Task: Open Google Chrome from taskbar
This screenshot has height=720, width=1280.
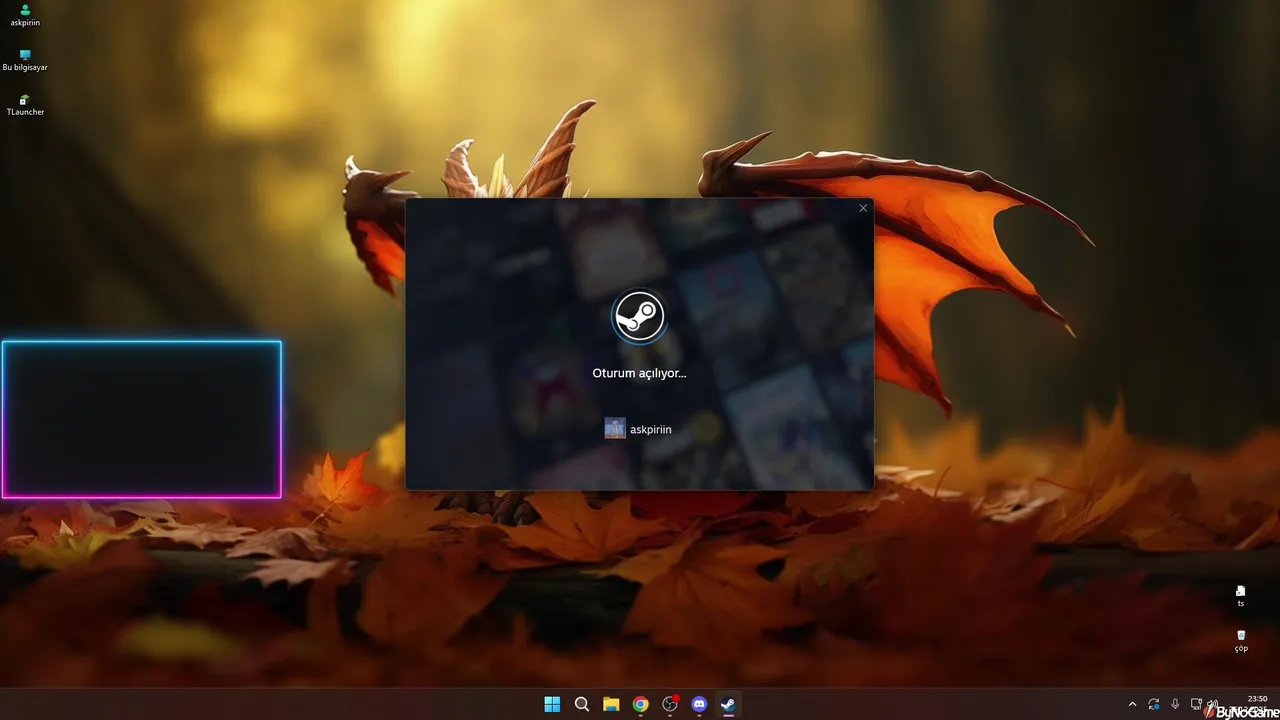Action: pos(641,704)
